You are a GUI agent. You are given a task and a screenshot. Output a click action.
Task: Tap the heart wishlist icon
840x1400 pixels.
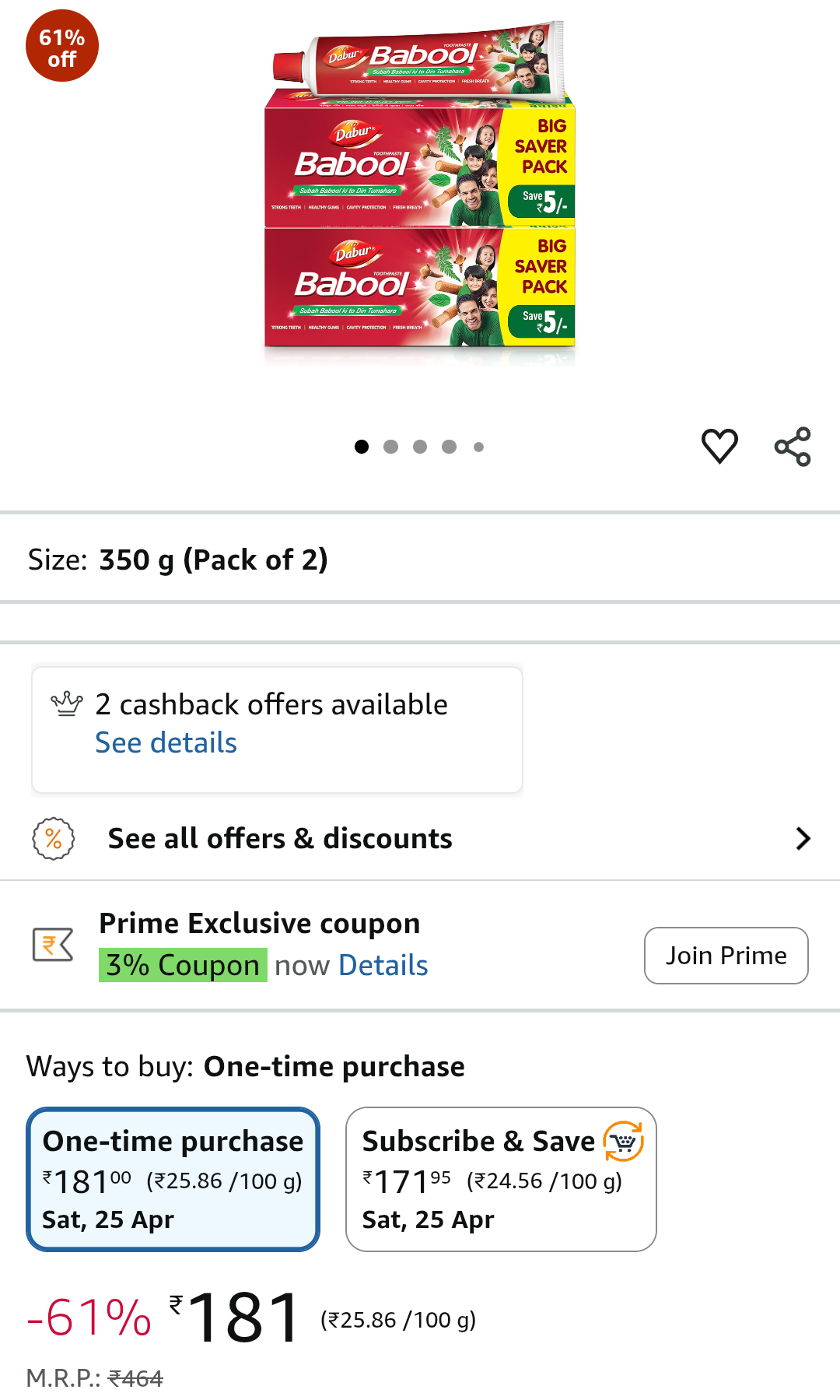coord(719,446)
